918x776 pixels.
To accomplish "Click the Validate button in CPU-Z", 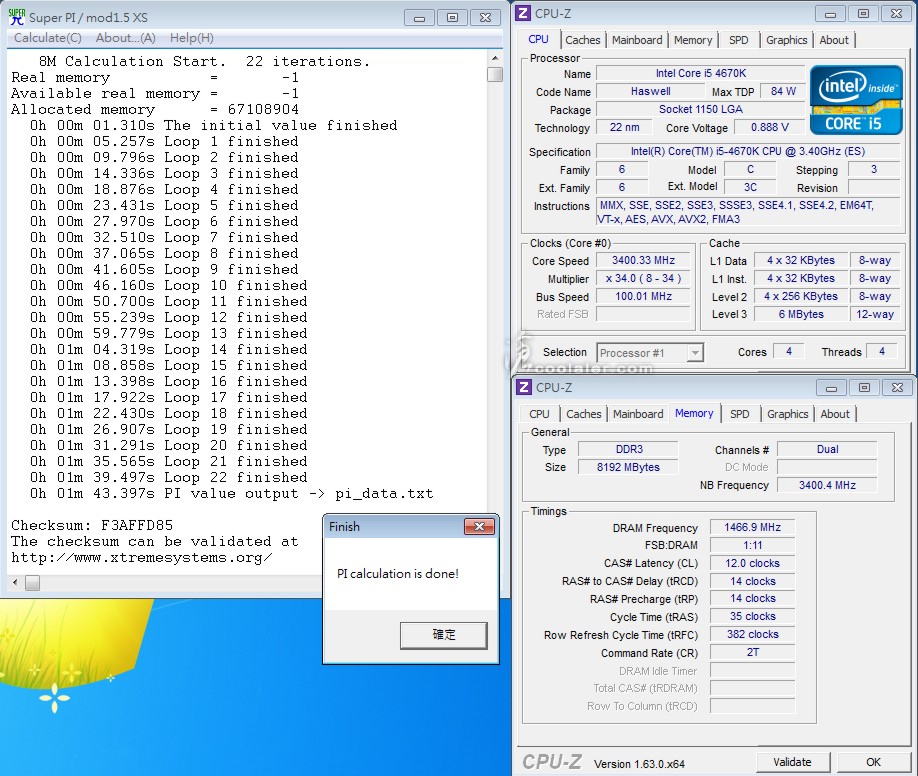I will coord(792,762).
